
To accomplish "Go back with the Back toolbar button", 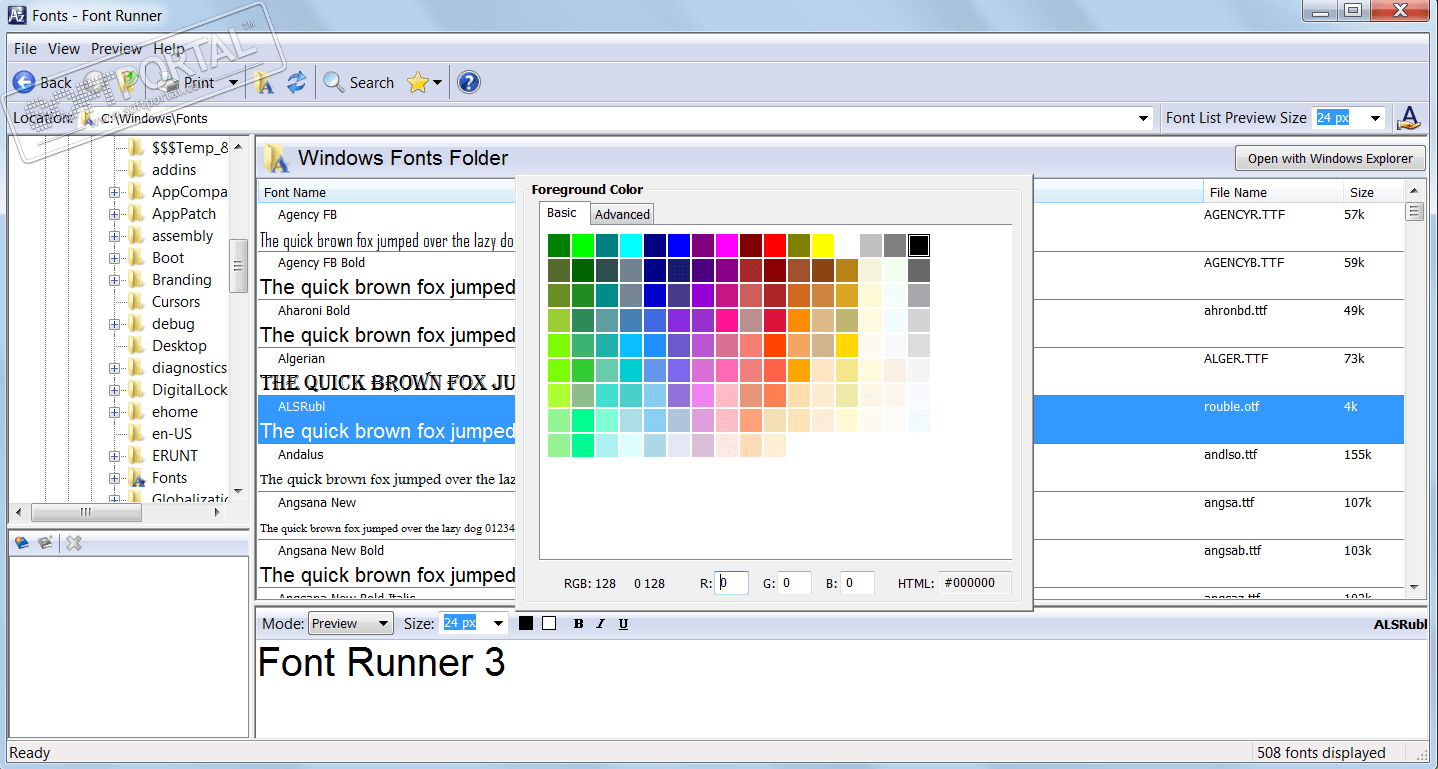I will tap(42, 83).
